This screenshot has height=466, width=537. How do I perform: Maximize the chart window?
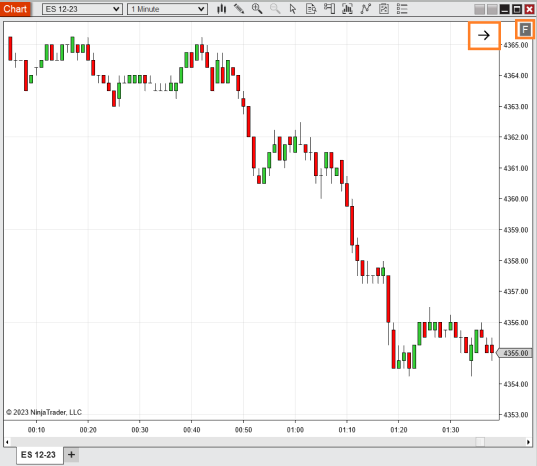[517, 9]
